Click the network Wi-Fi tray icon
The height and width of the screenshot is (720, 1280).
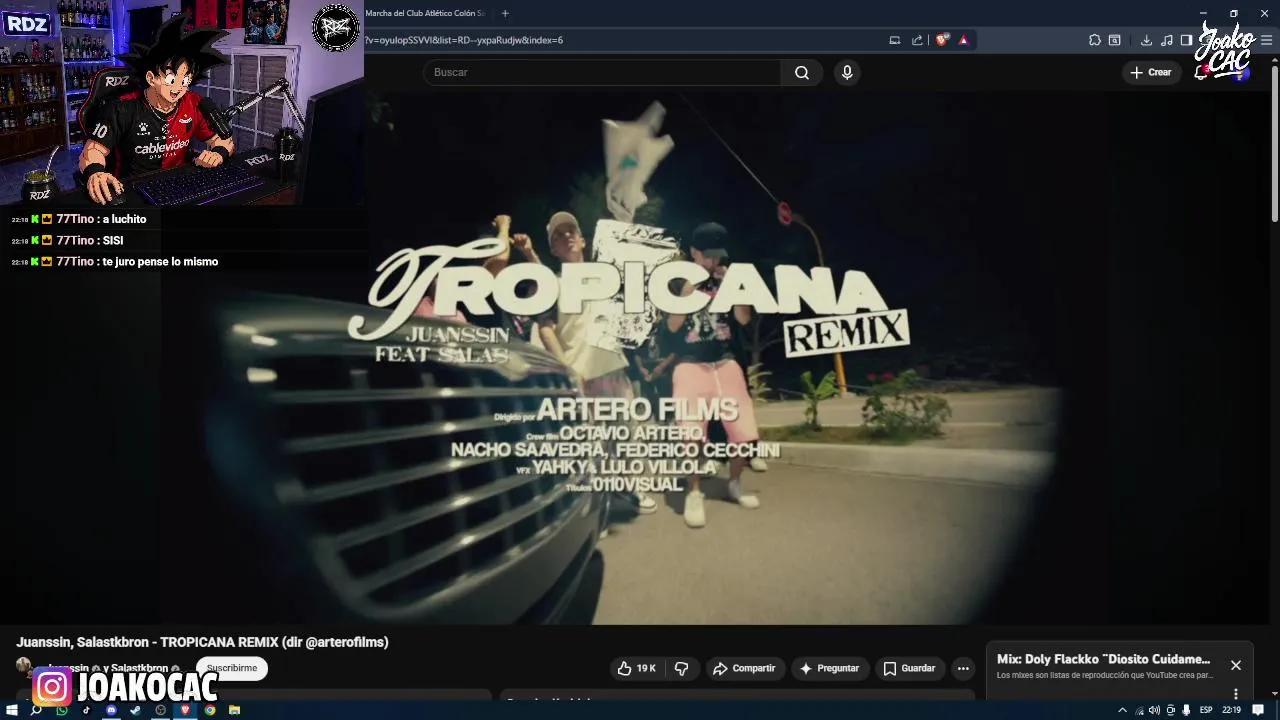[x=1138, y=710]
